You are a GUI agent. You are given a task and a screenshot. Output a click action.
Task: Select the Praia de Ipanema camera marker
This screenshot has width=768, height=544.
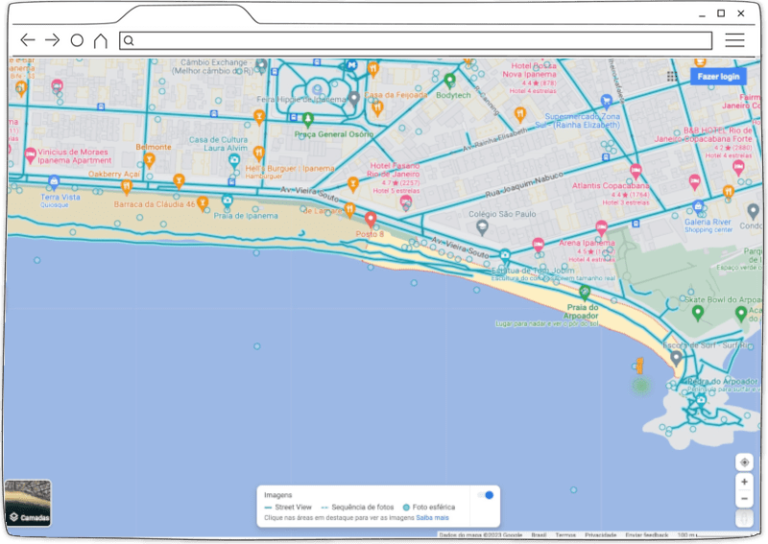(x=227, y=200)
